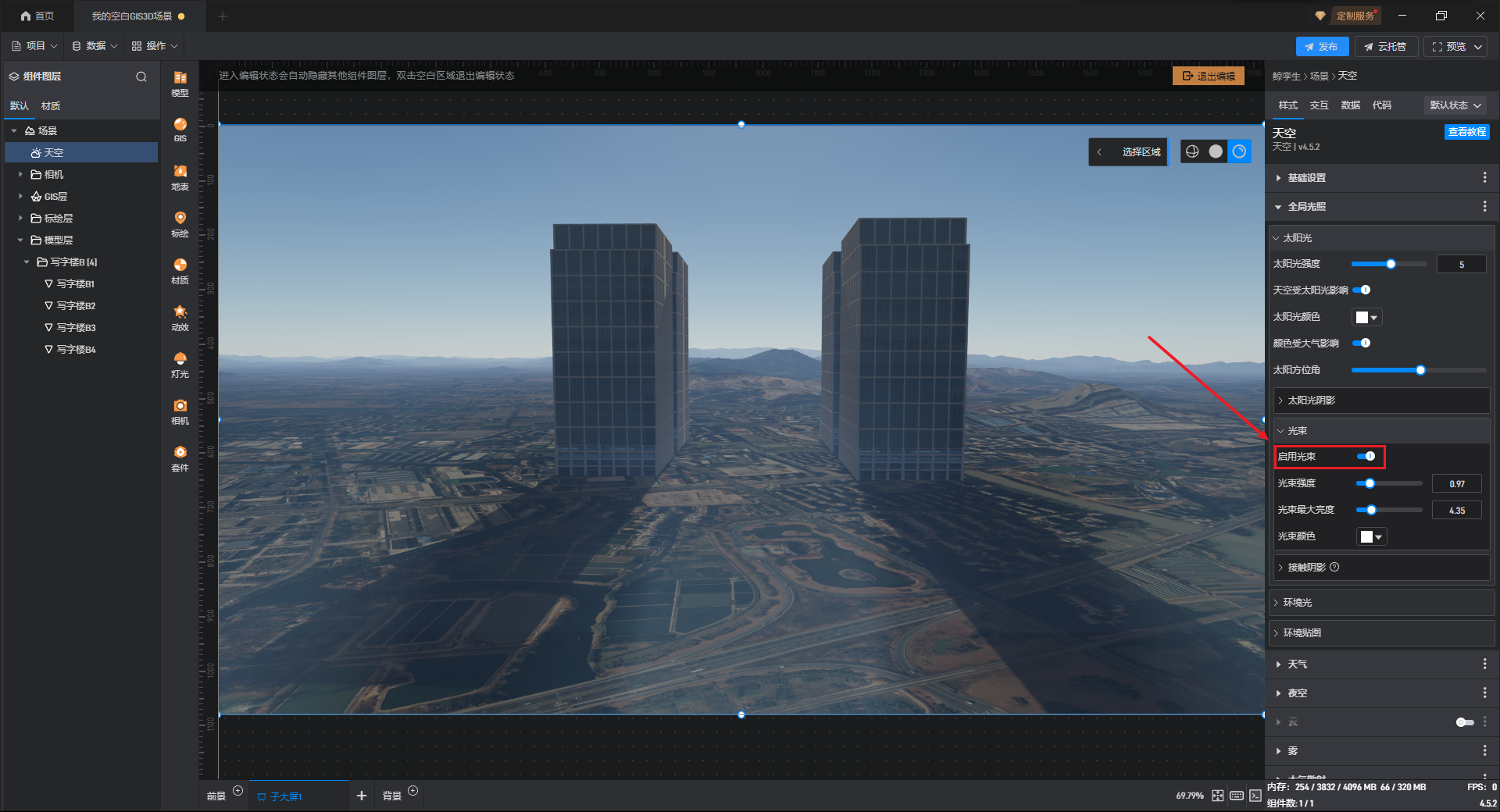Image resolution: width=1500 pixels, height=812 pixels.
Task: Add a new sub-screen with plus
Action: tap(361, 796)
